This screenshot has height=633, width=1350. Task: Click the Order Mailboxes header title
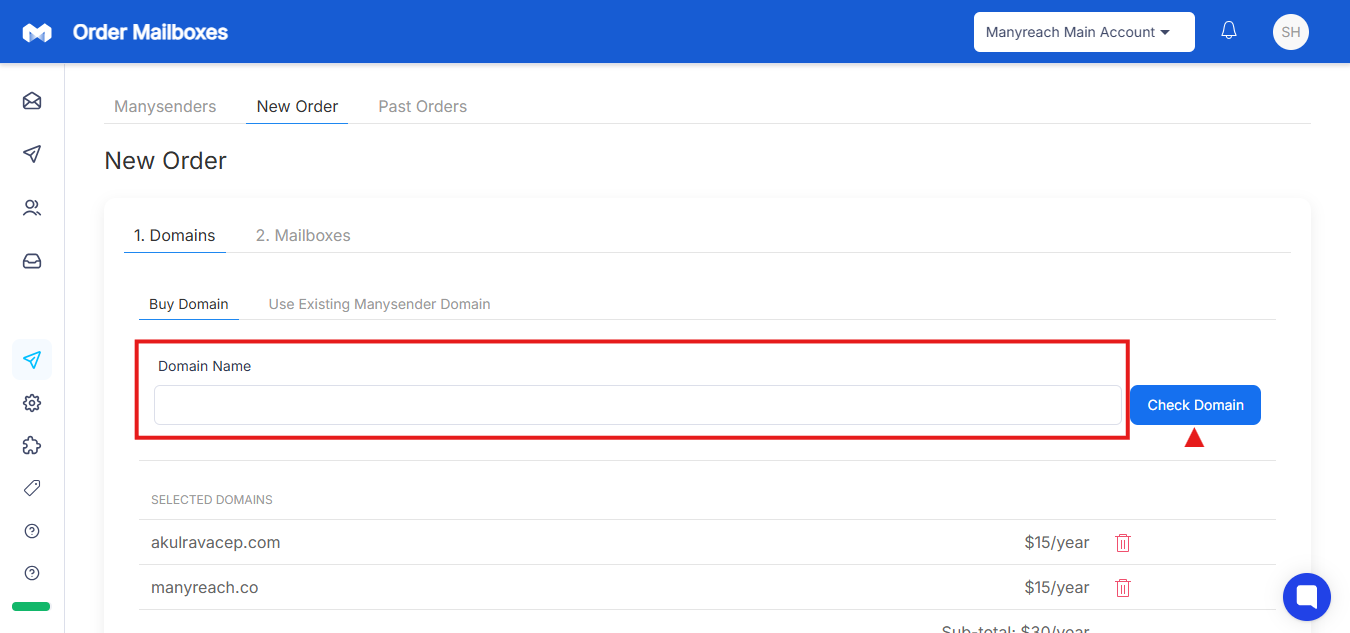tap(150, 32)
